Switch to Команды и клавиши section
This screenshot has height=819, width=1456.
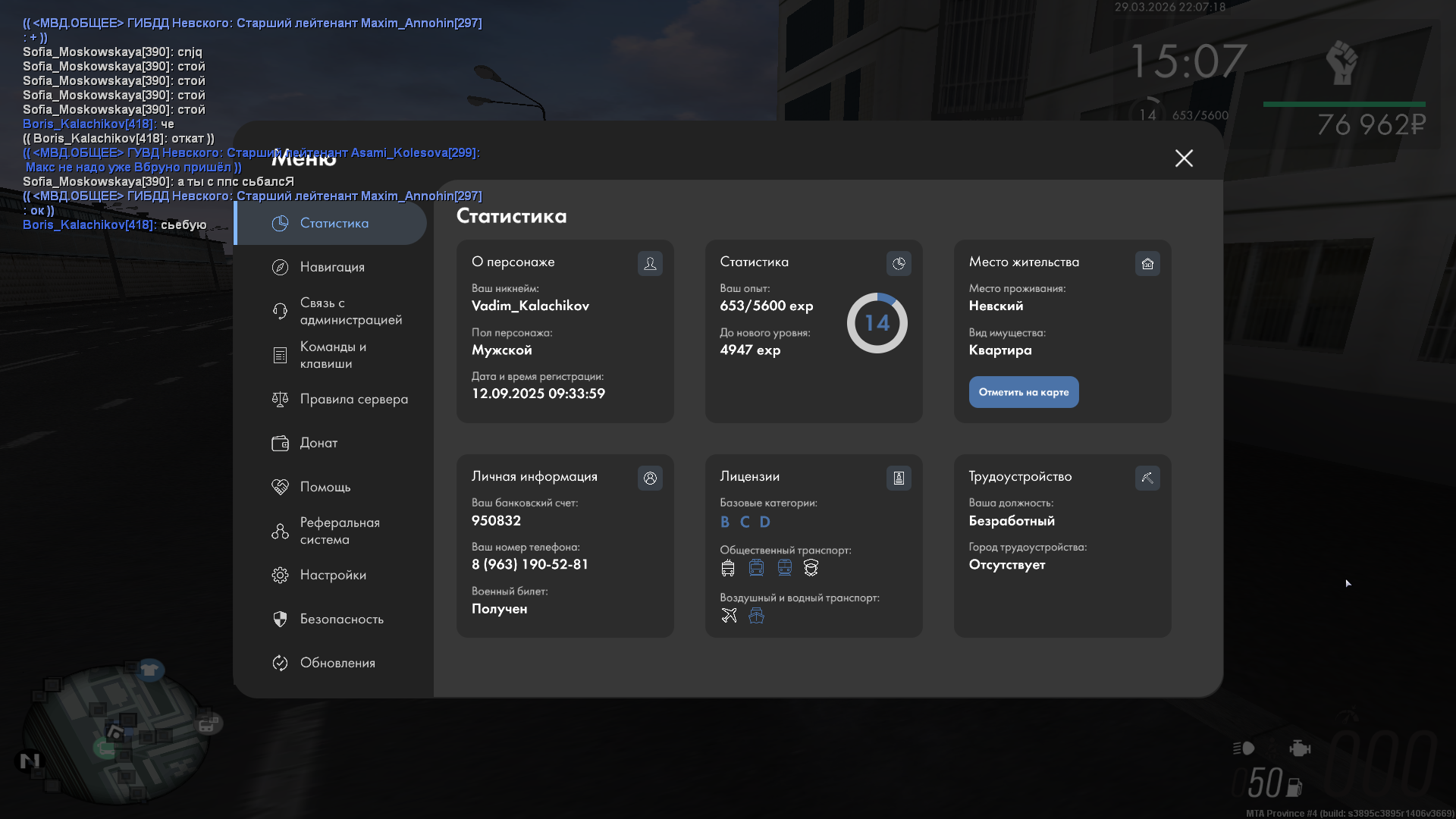click(x=332, y=355)
